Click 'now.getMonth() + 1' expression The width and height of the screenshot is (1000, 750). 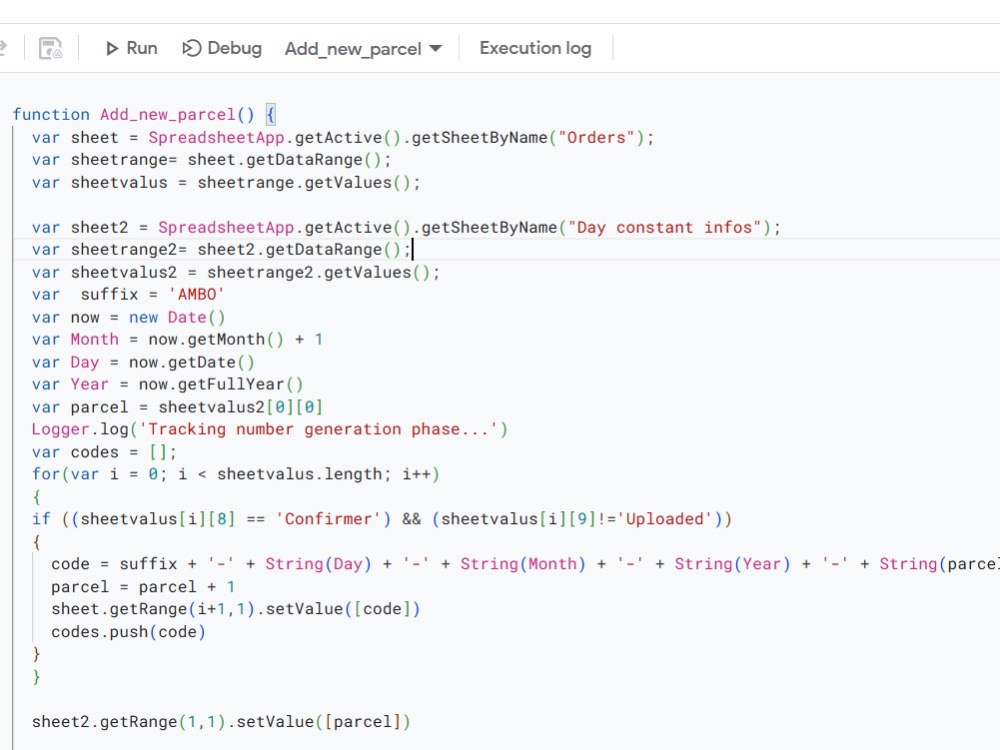236,339
